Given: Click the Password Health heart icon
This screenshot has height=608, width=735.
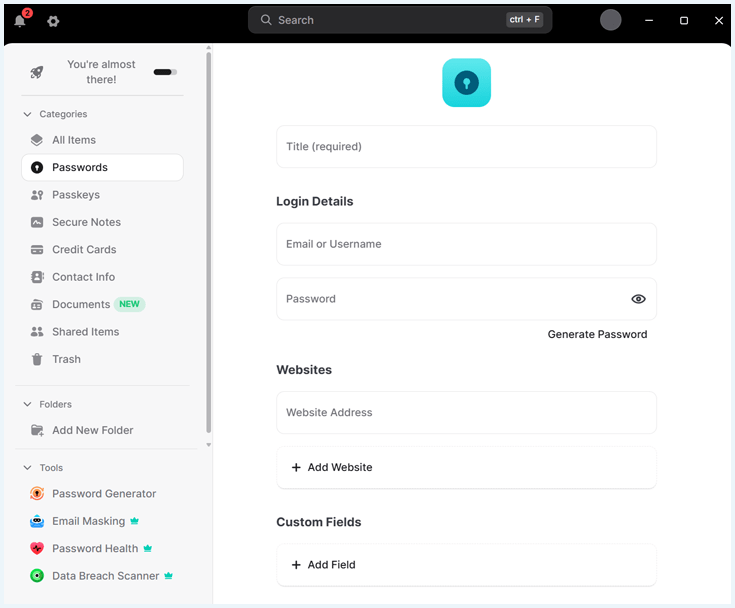Looking at the screenshot, I should 37,548.
